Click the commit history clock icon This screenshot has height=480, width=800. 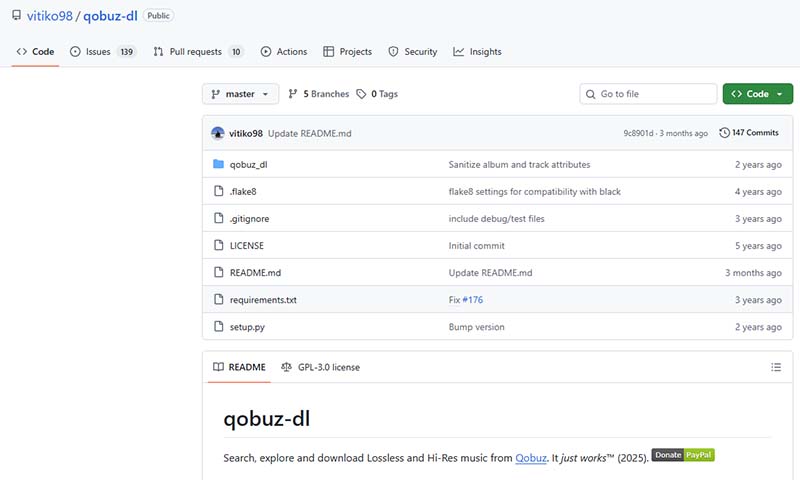[725, 133]
